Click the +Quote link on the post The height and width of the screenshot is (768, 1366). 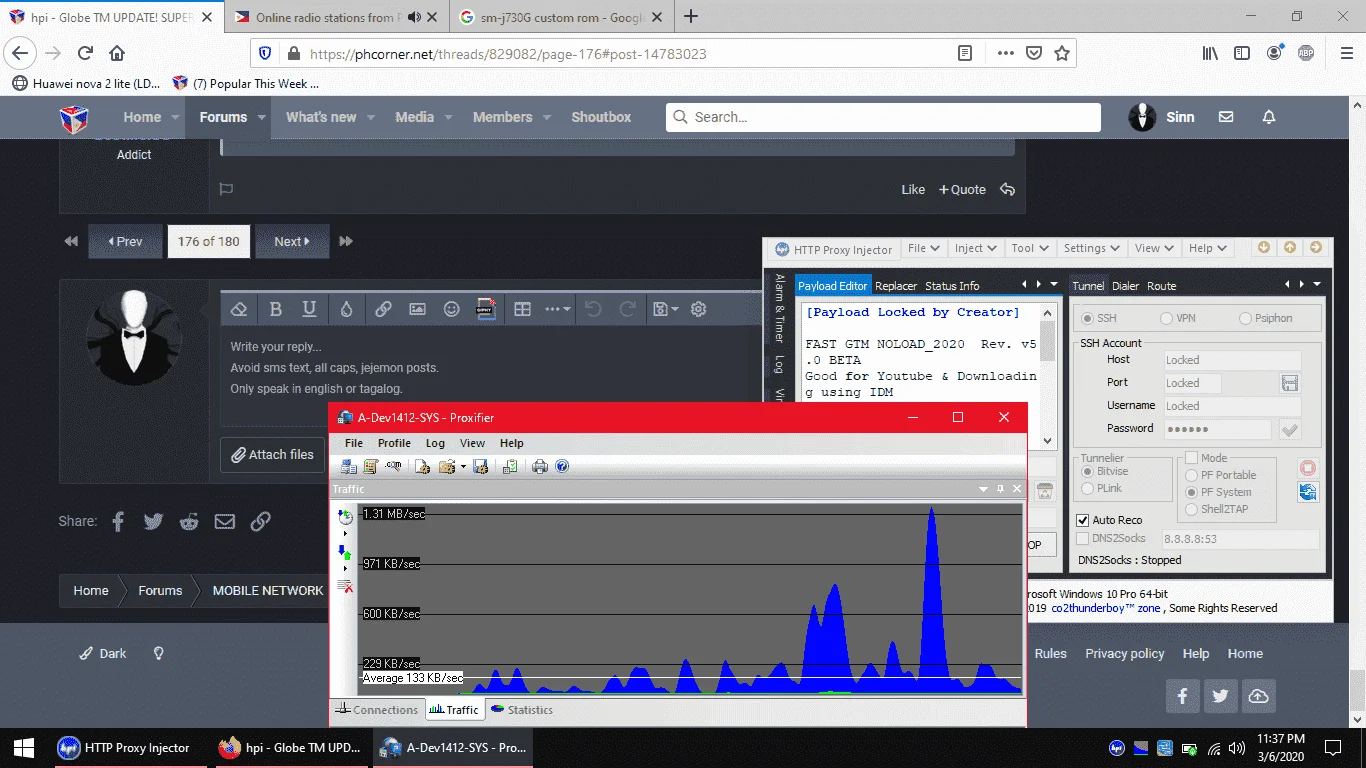tap(962, 189)
